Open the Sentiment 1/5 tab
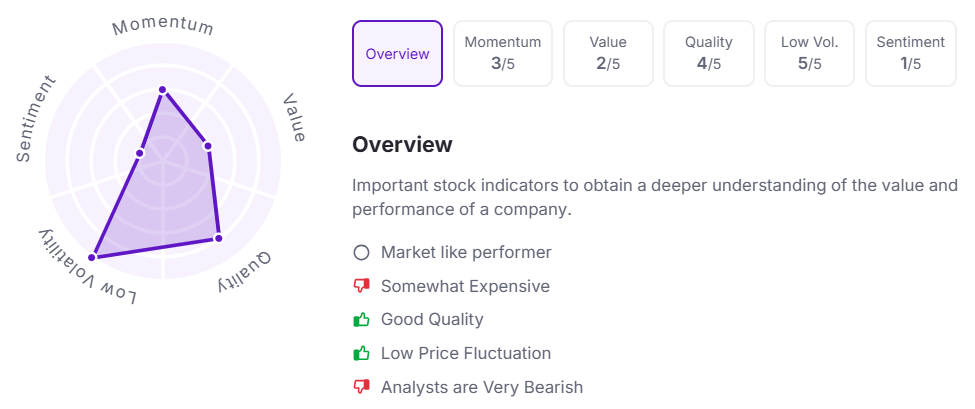 pos(911,53)
